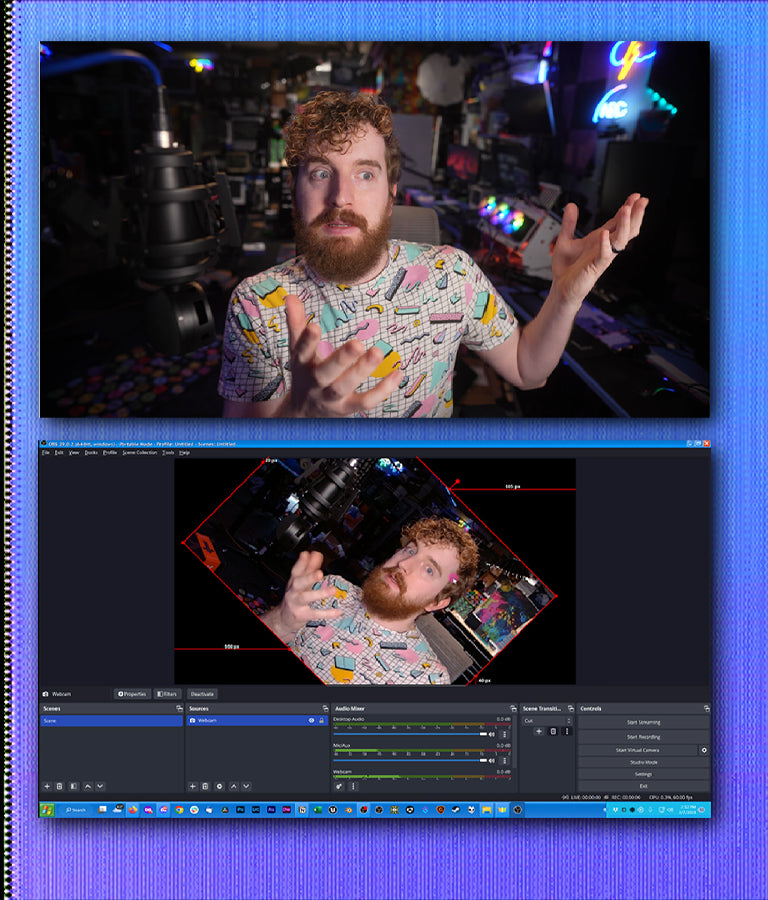Screen dimensions: 768x900
Task: Mute the Desktop Audio speaker icon
Action: (492, 734)
